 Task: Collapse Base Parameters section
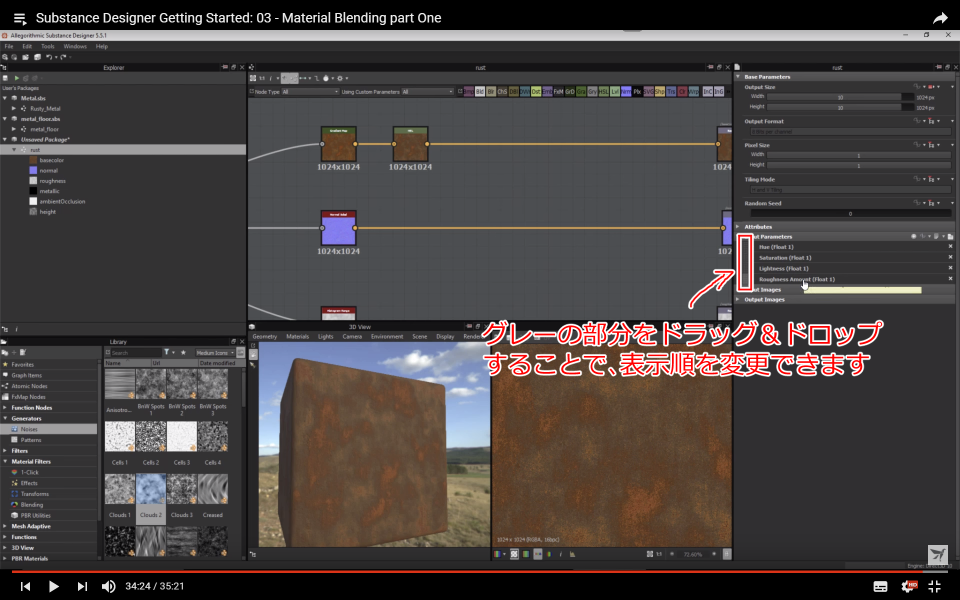[x=738, y=77]
